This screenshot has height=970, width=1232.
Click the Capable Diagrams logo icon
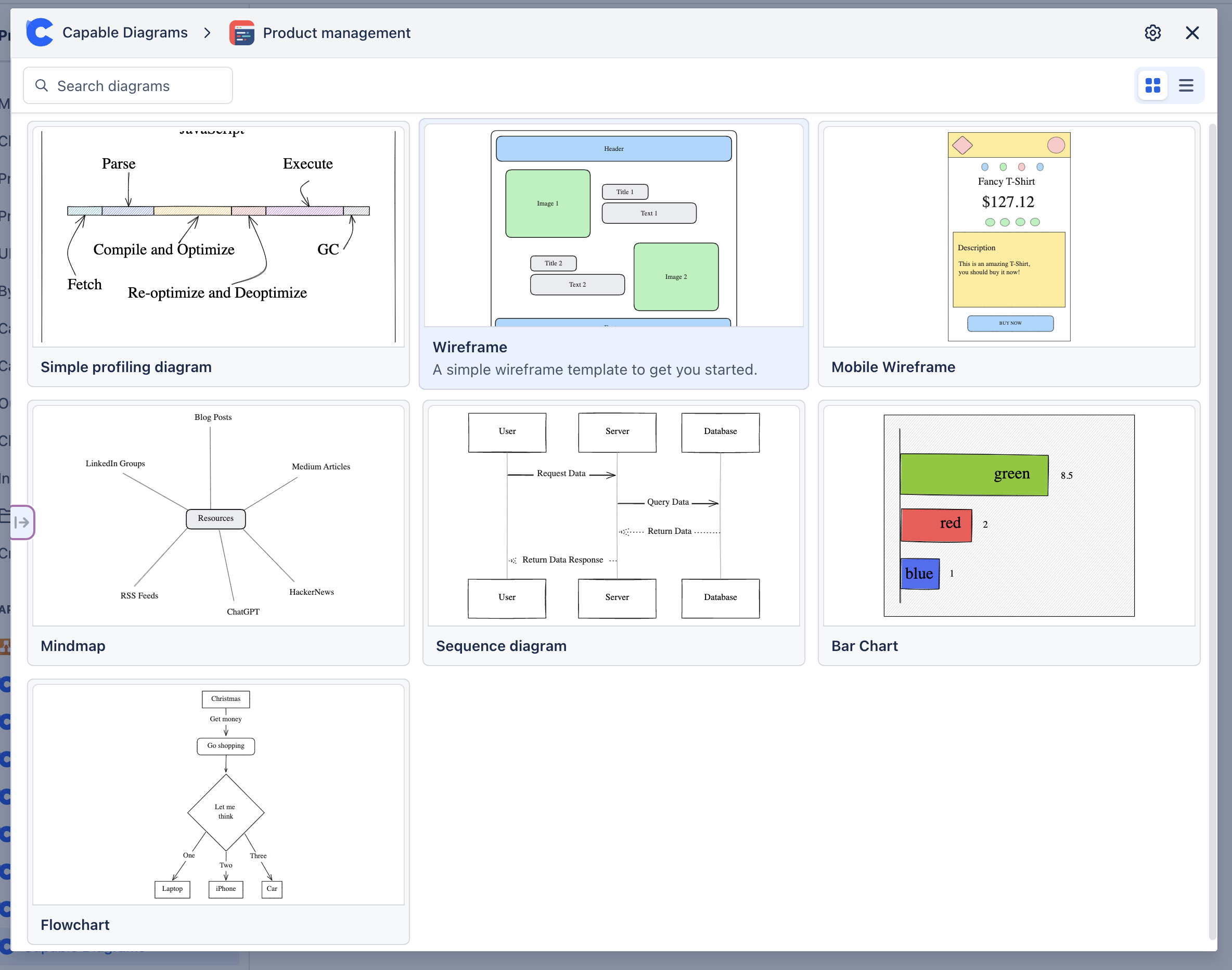(40, 32)
